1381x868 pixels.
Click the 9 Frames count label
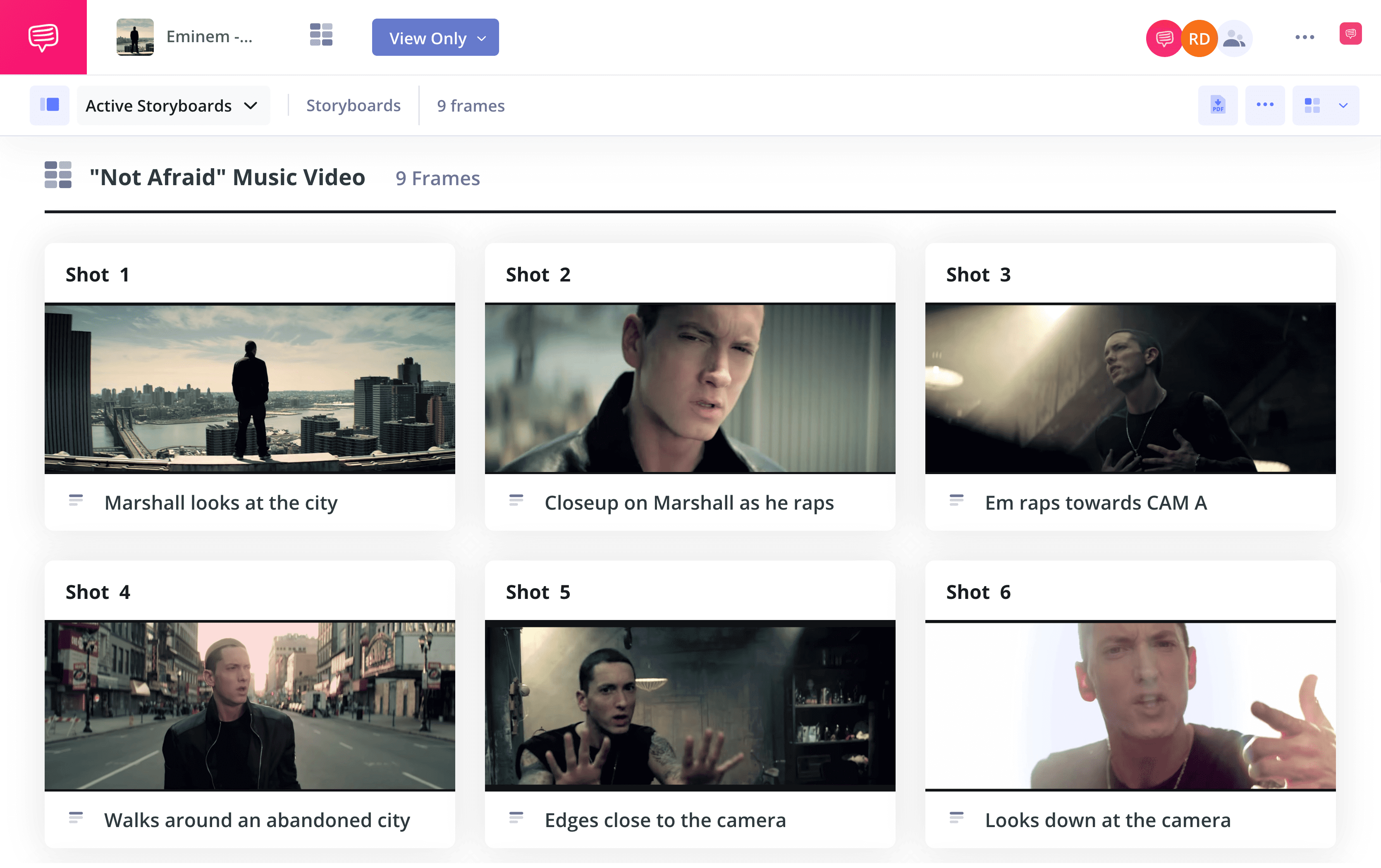[x=437, y=178]
